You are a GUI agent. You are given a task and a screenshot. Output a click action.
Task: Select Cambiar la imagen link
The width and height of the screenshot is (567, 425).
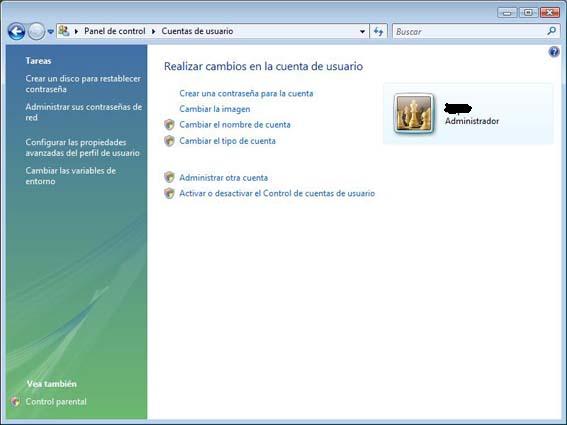[215, 109]
